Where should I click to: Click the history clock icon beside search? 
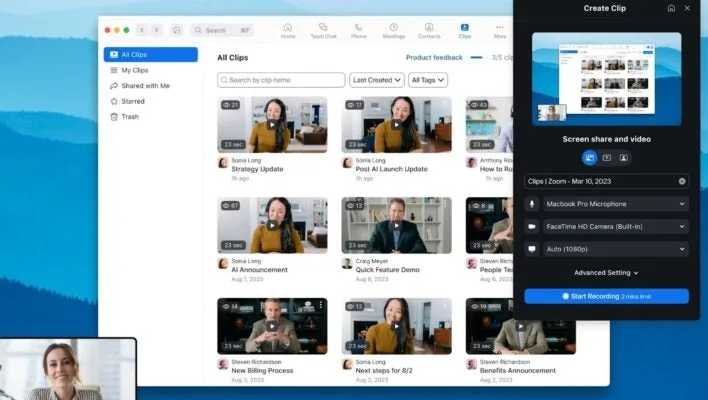coord(176,31)
